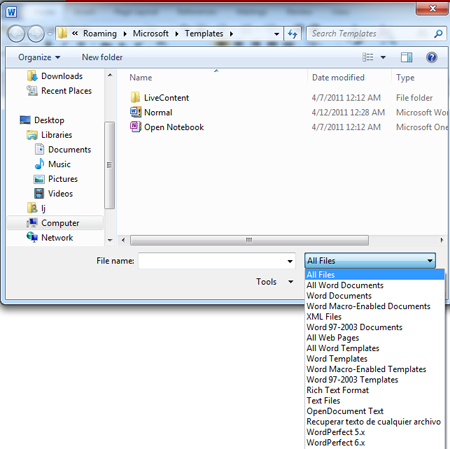The width and height of the screenshot is (450, 449).
Task: Click the navigation pane vertical scrollbar
Action: pos(109,165)
